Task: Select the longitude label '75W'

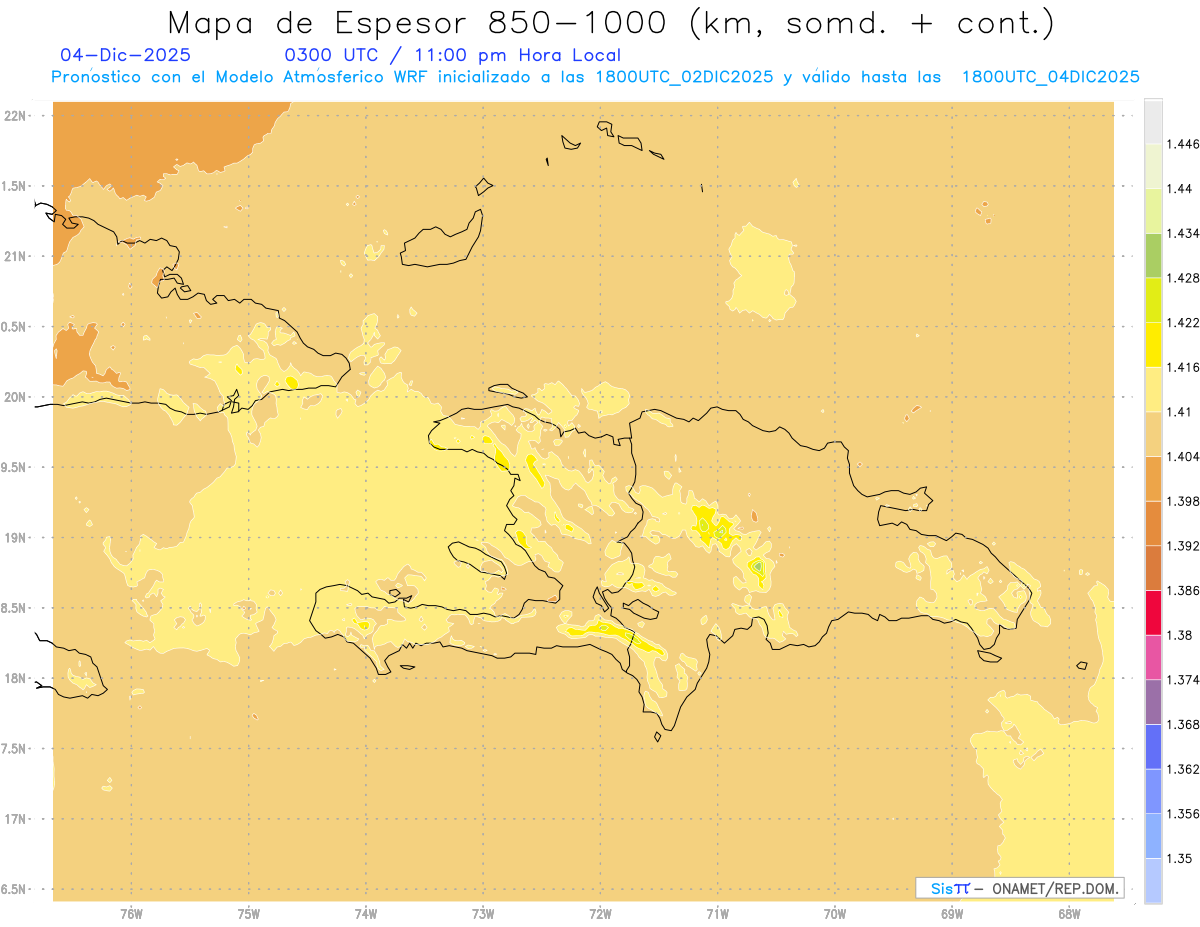Action: [248, 914]
